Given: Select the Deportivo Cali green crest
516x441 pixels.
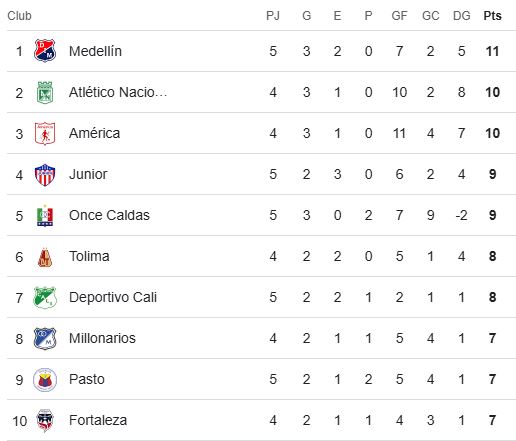Looking at the screenshot, I should [x=45, y=297].
